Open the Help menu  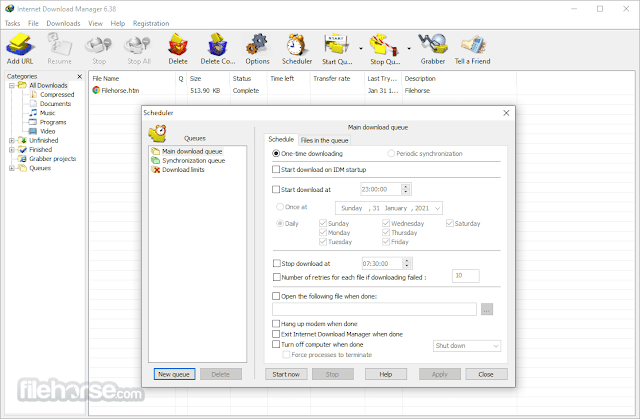[118, 23]
